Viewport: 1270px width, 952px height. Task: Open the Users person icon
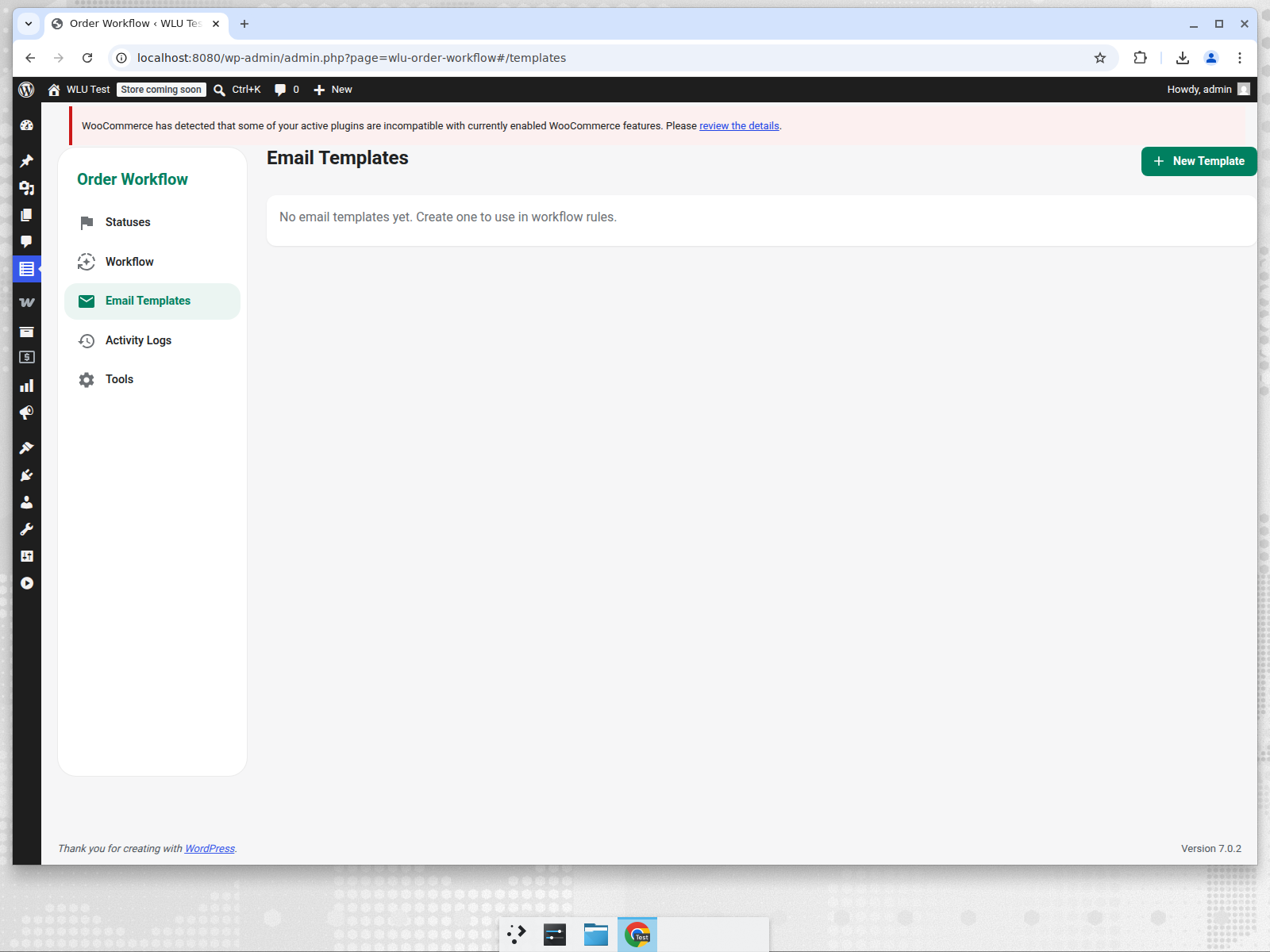pos(26,502)
